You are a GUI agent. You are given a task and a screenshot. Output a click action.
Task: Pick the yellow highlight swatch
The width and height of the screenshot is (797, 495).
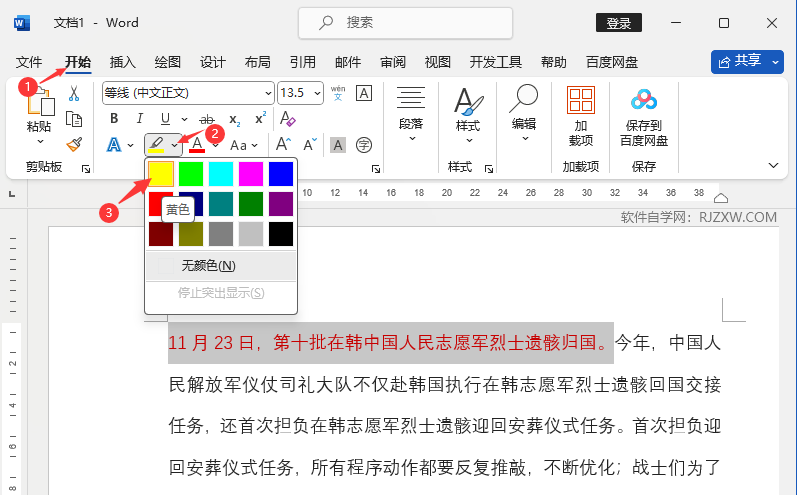pos(161,174)
